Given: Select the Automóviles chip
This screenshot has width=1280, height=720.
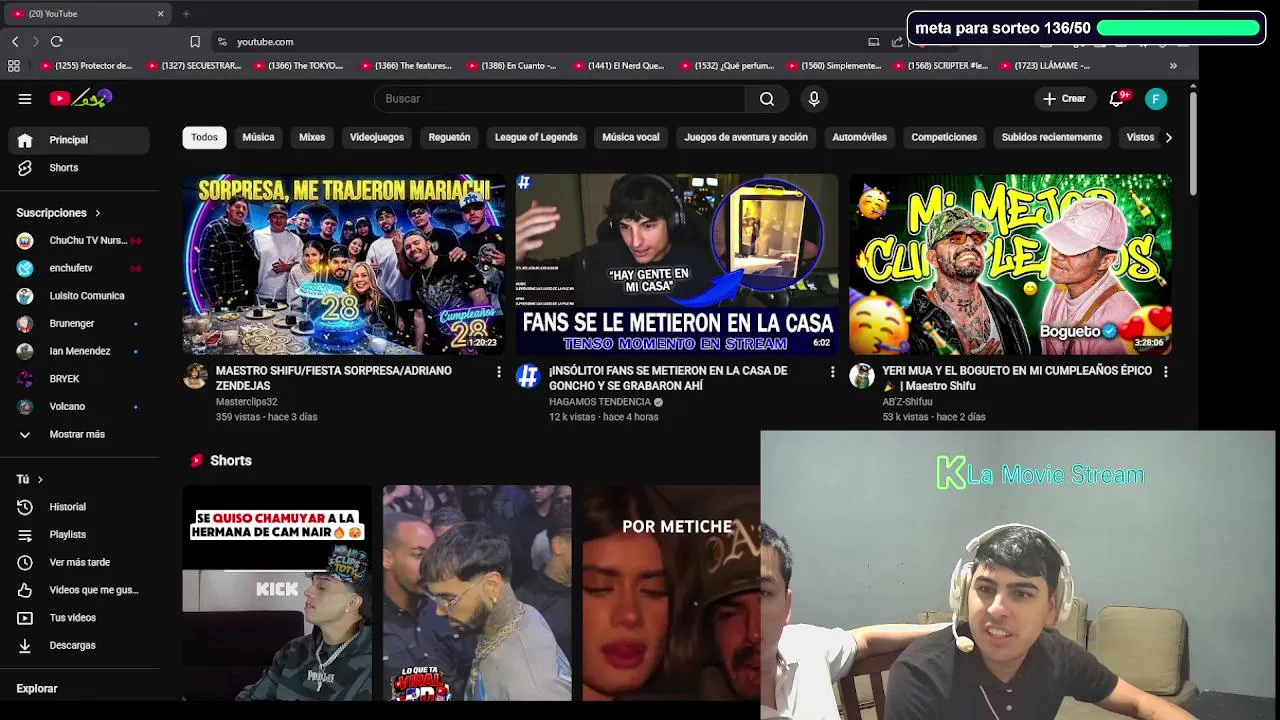Looking at the screenshot, I should tap(860, 137).
